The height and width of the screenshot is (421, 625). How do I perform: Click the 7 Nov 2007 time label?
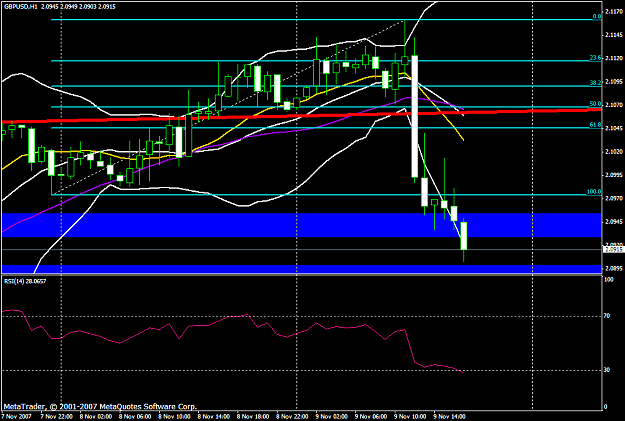17,417
